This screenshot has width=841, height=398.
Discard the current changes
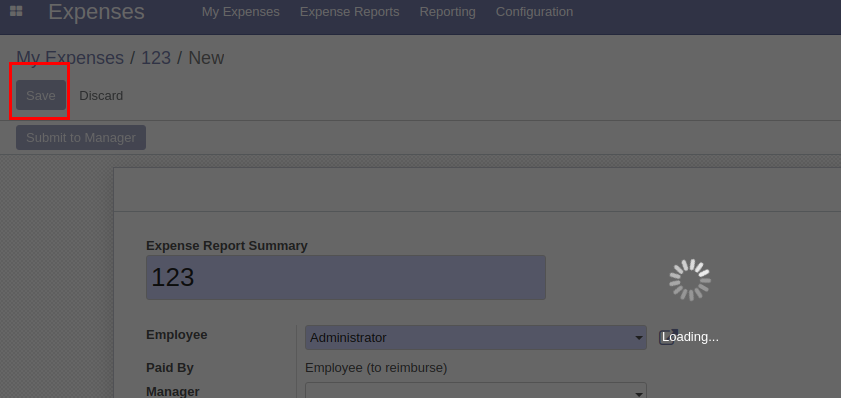101,95
